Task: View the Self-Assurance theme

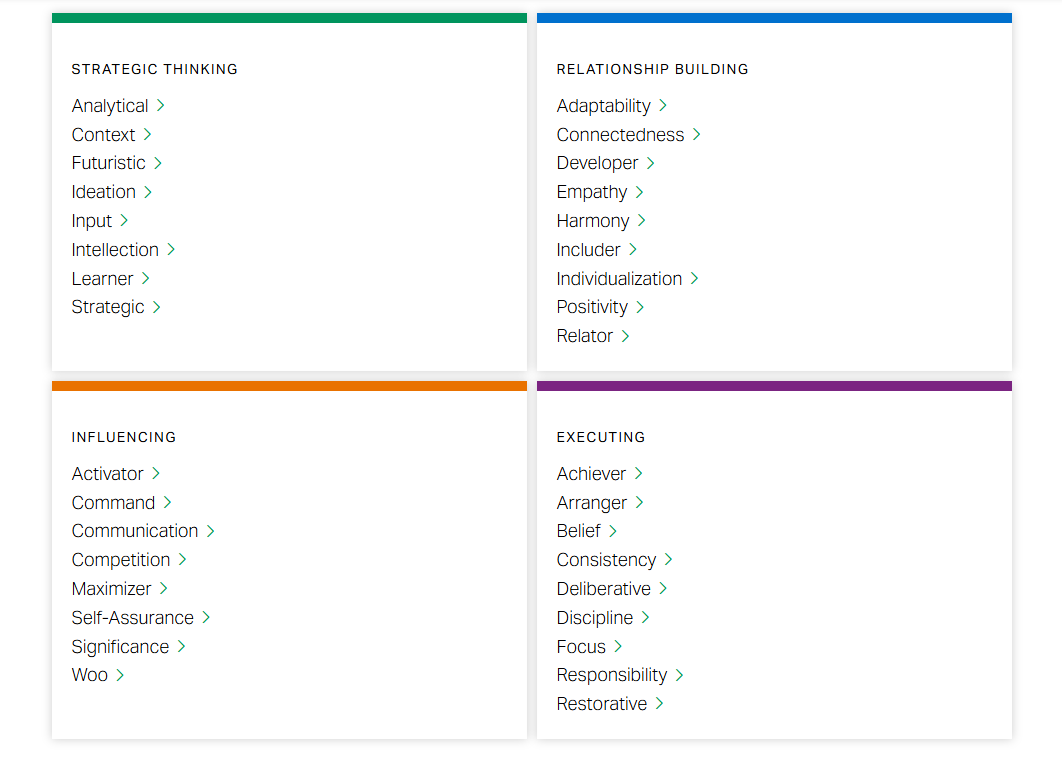Action: (x=132, y=618)
